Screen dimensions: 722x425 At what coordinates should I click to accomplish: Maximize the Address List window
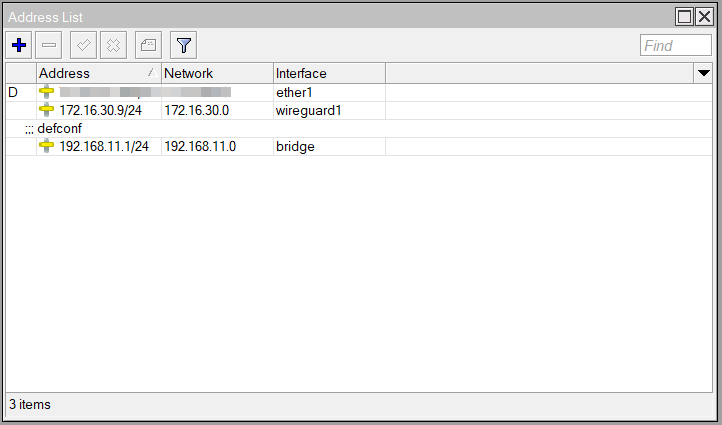coord(684,17)
